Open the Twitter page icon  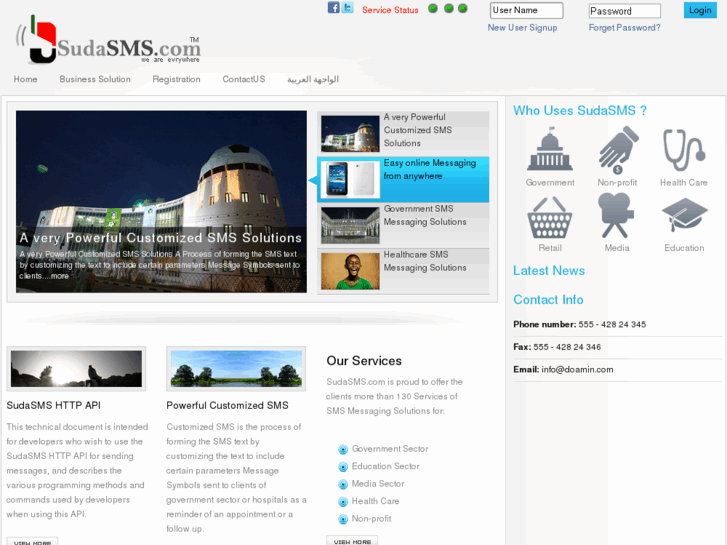tap(347, 7)
